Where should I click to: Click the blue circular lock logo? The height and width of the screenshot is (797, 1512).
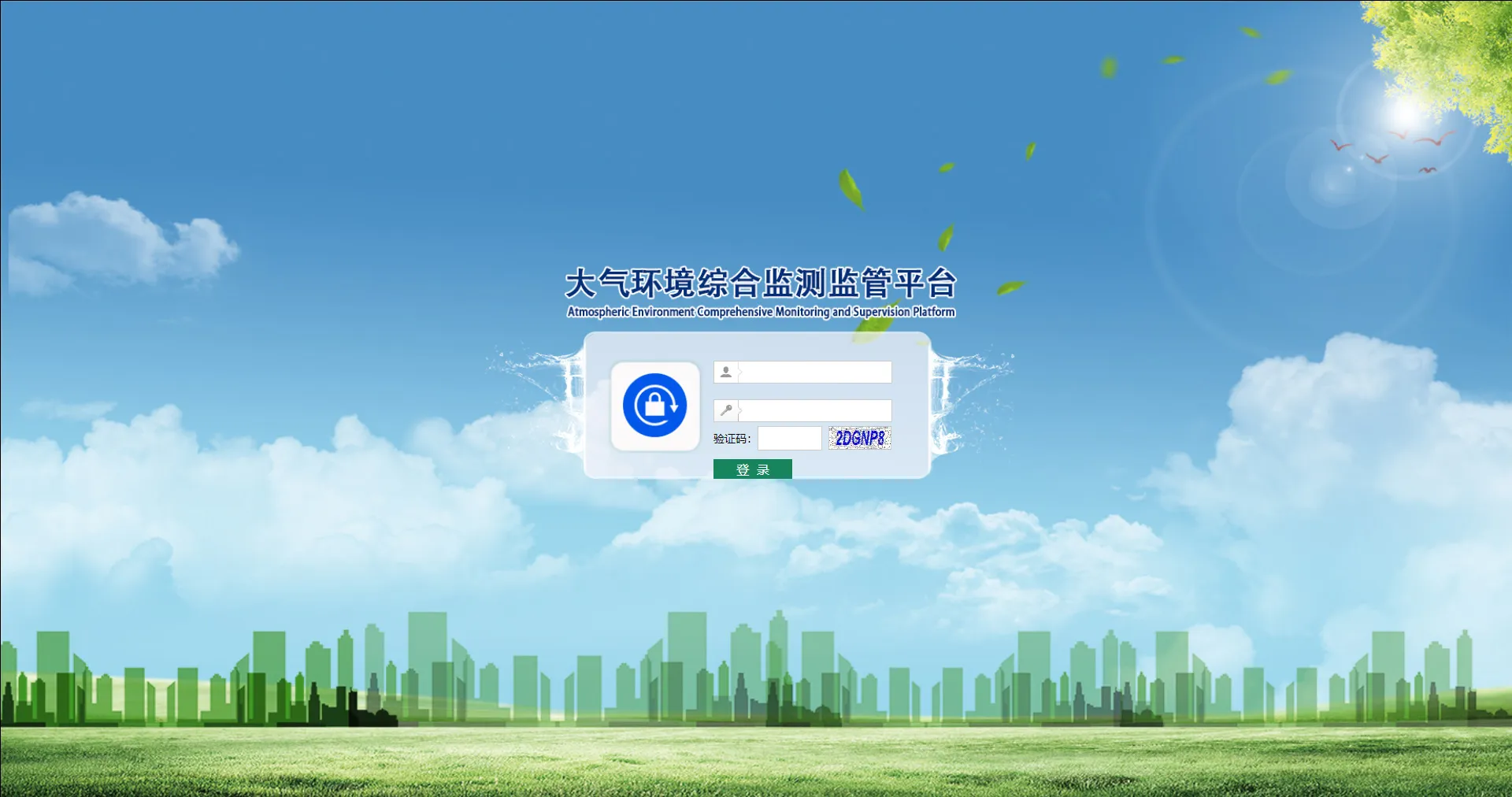click(654, 406)
